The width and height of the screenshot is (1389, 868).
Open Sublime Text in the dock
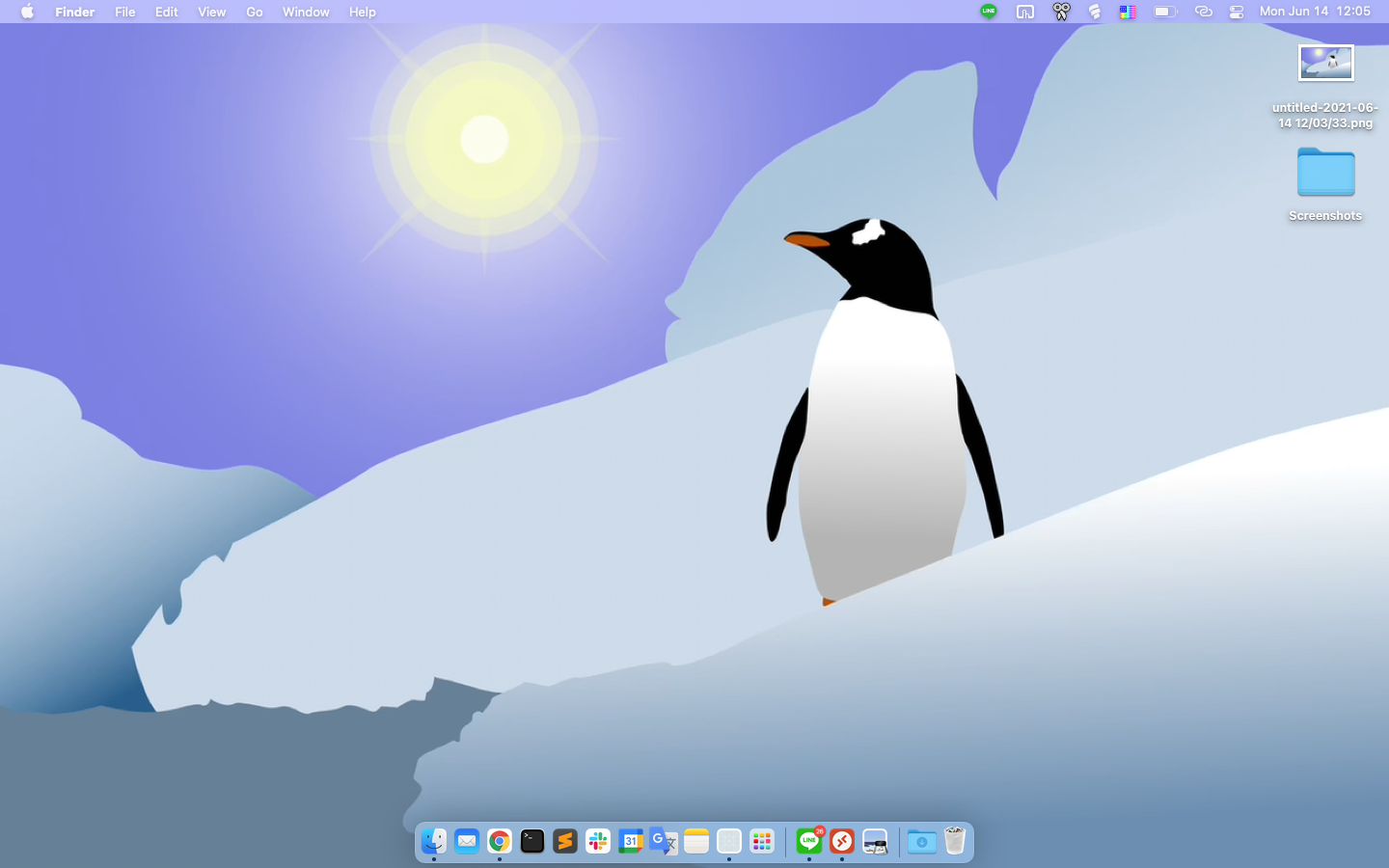click(x=564, y=841)
